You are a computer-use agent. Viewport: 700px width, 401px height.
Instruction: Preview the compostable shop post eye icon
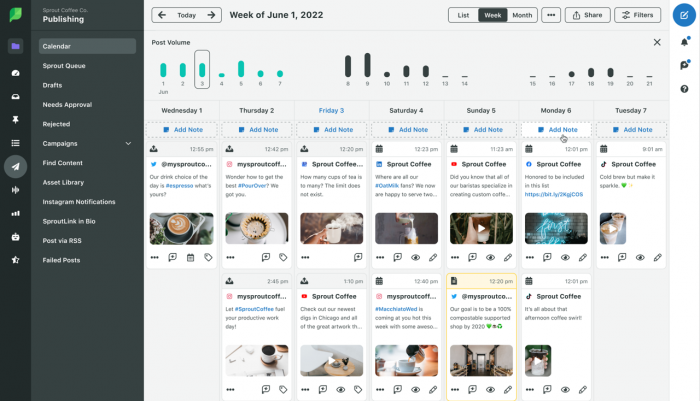pyautogui.click(x=490, y=389)
